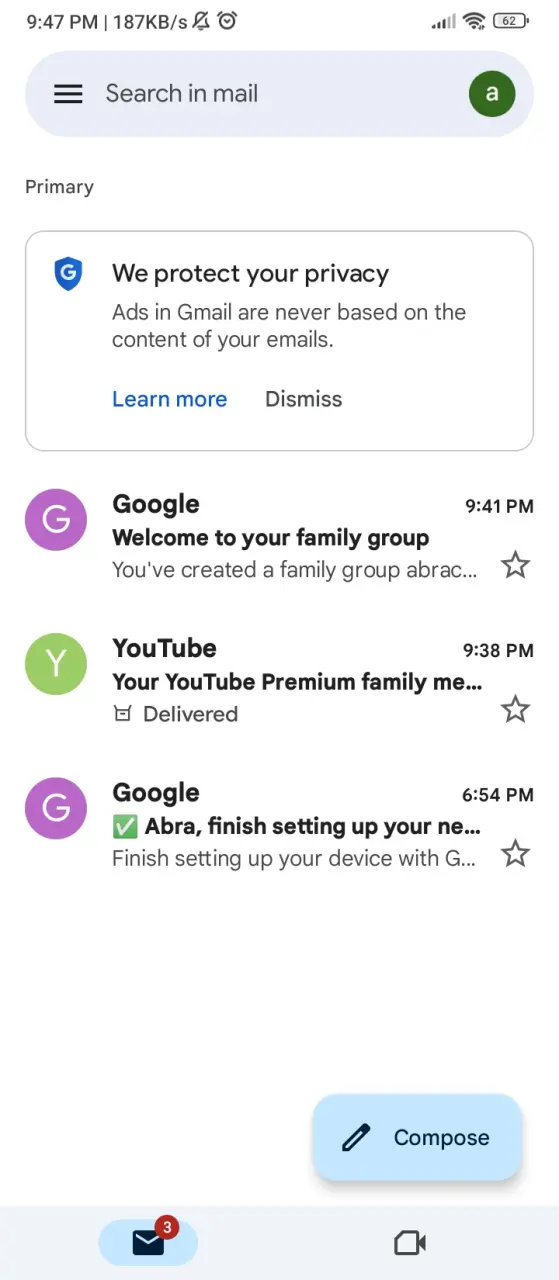The image size is (559, 1280).
Task: Open the finish setting up device email
Action: click(279, 825)
